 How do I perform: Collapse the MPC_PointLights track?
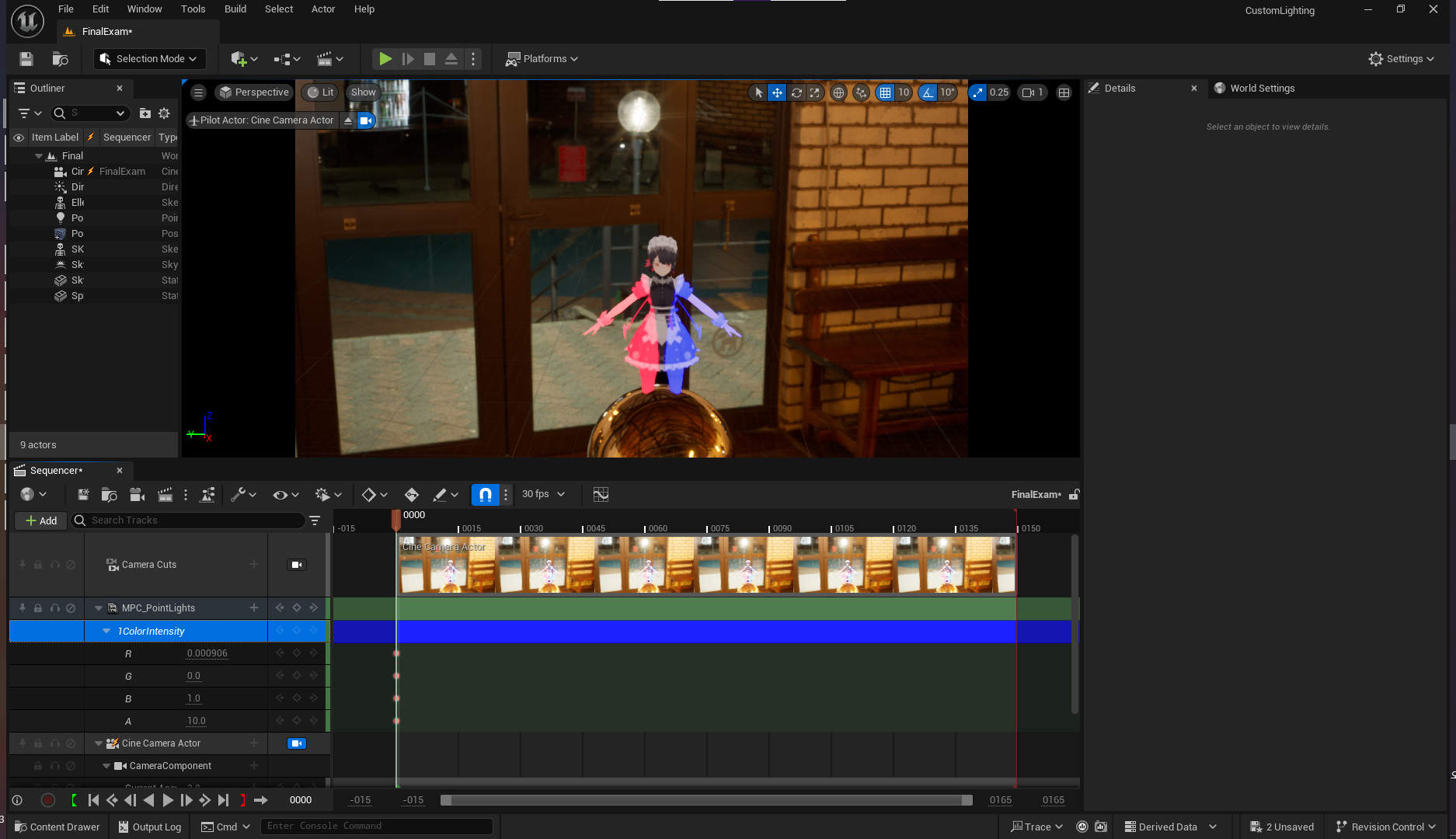(x=99, y=608)
